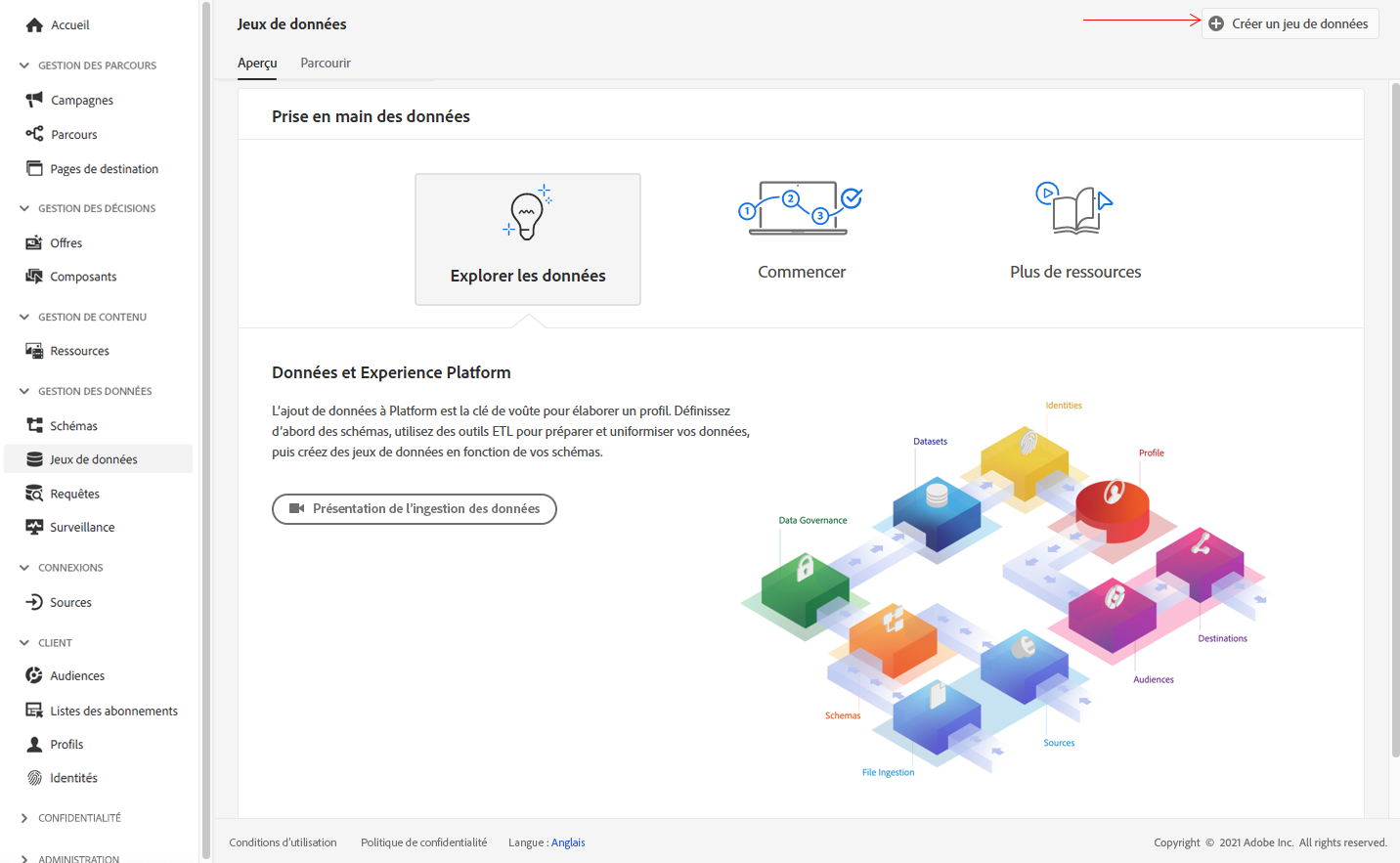The width and height of the screenshot is (1400, 863).
Task: Click the Composants icon in sidebar
Action: (34, 277)
